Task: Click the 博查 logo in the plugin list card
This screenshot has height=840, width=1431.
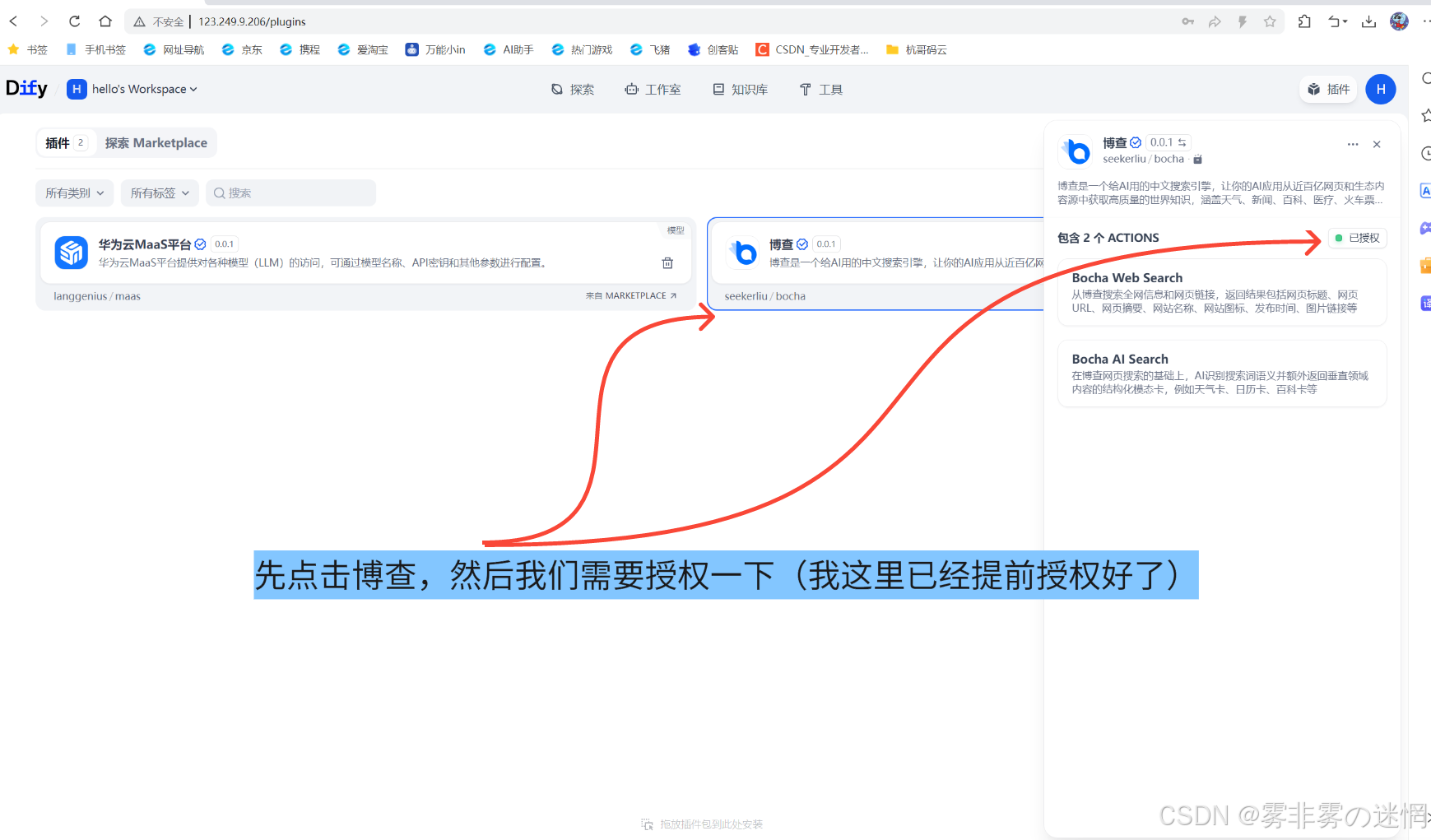Action: tap(743, 253)
